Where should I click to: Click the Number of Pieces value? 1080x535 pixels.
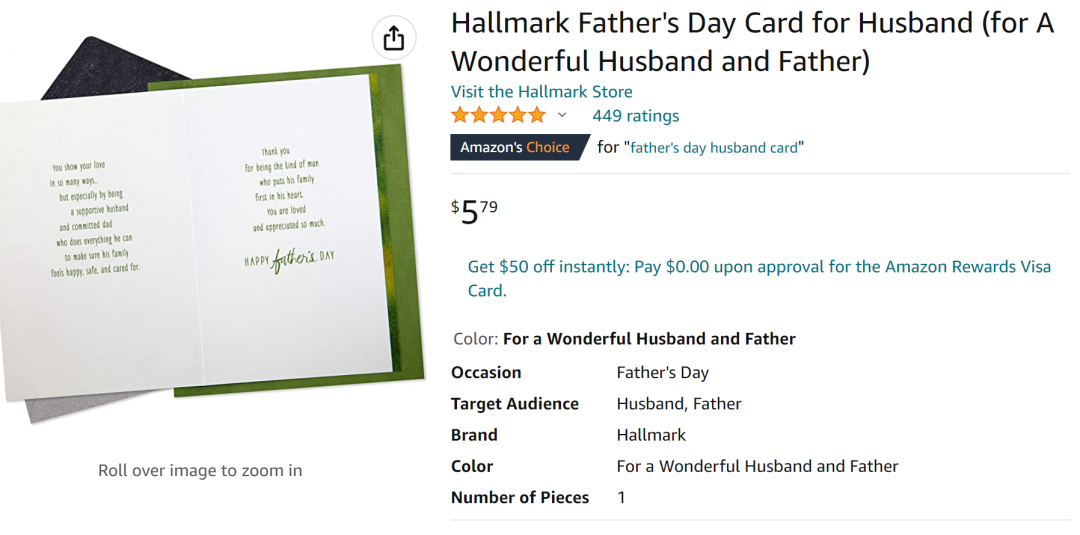(x=621, y=497)
